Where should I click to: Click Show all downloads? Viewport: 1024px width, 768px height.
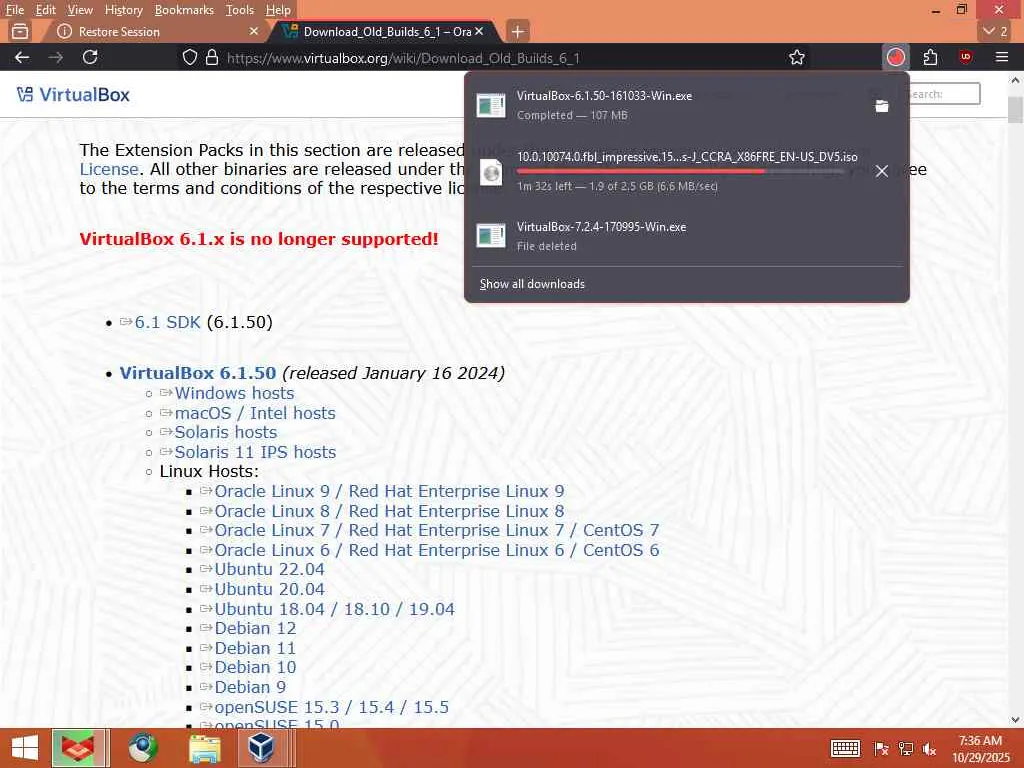pyautogui.click(x=532, y=284)
